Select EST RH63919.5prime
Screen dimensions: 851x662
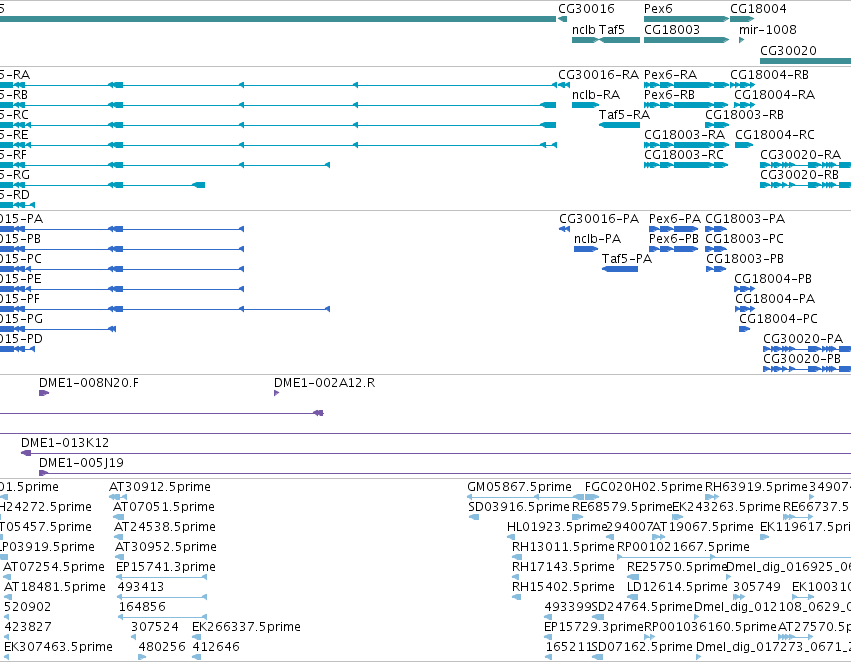point(756,487)
